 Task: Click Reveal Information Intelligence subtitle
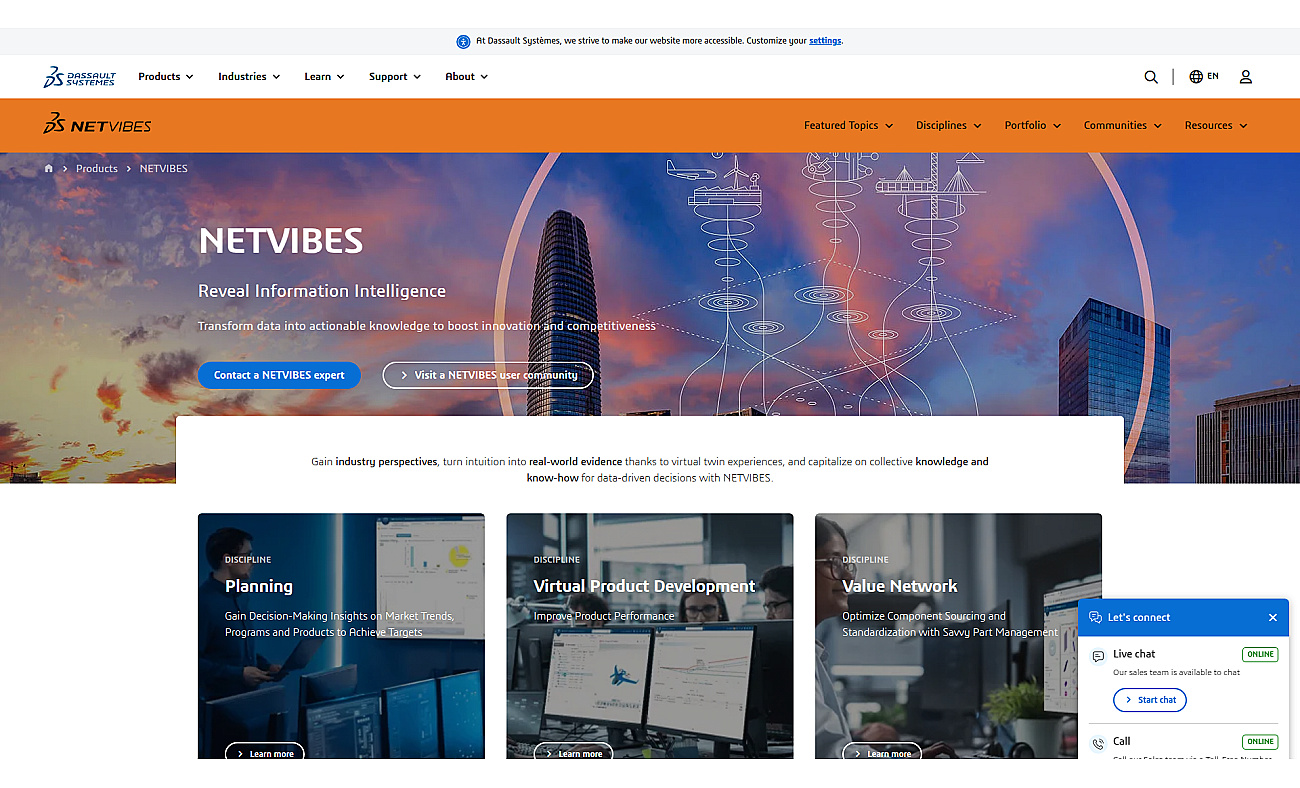click(x=322, y=291)
